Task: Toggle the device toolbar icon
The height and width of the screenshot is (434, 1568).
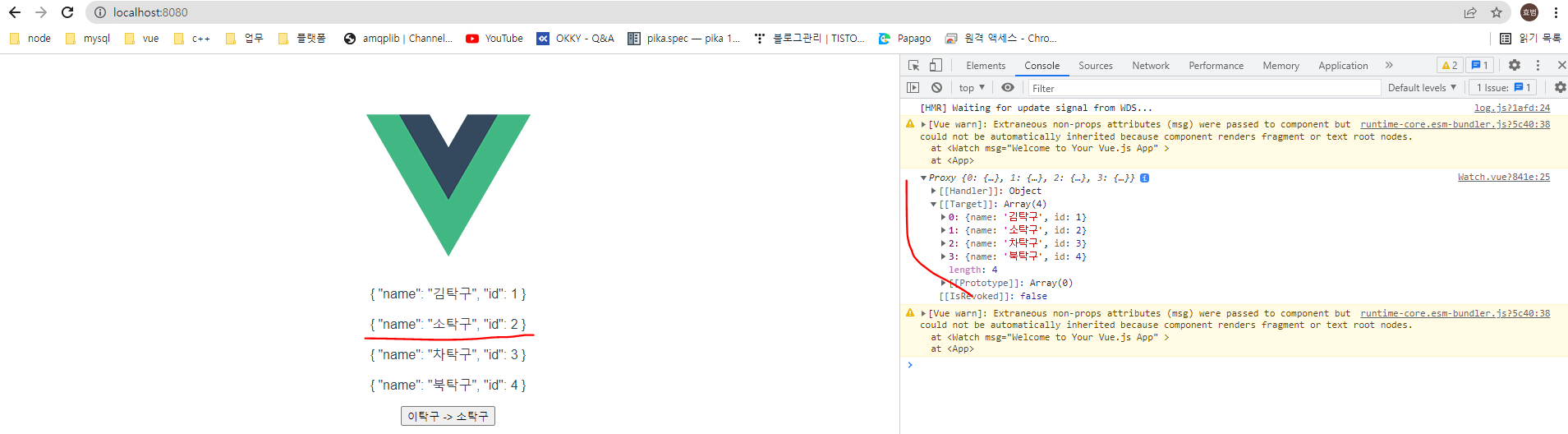Action: [x=936, y=65]
